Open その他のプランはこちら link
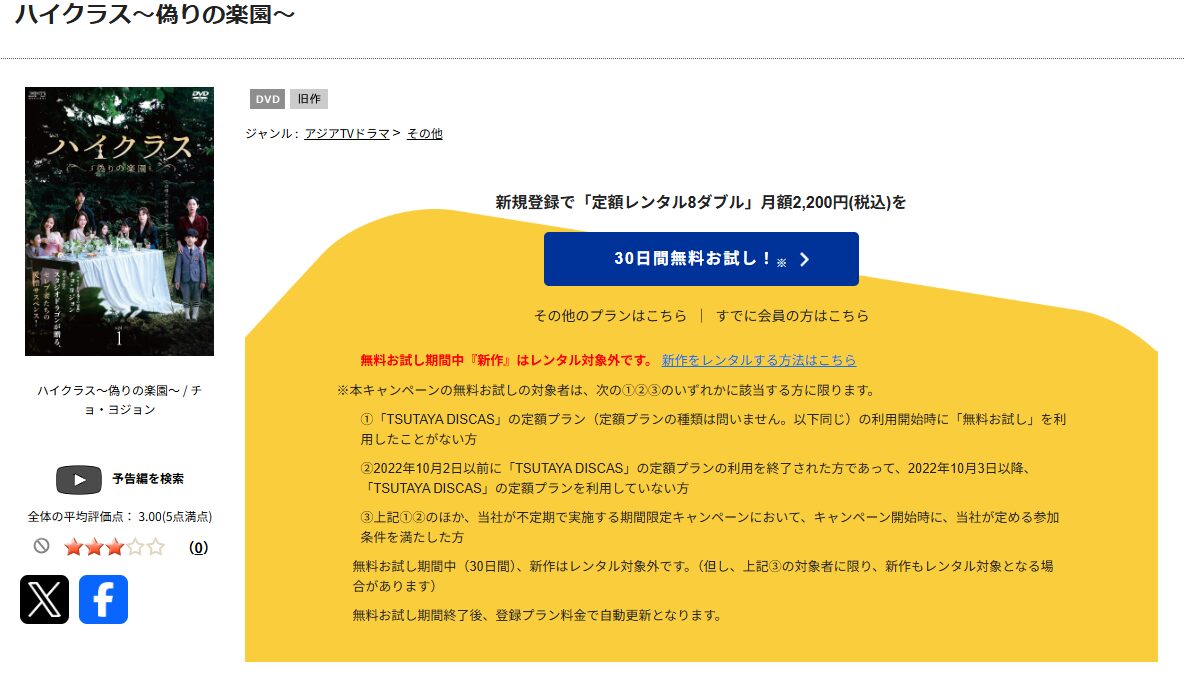Screen dimensions: 1184x685 pos(610,316)
